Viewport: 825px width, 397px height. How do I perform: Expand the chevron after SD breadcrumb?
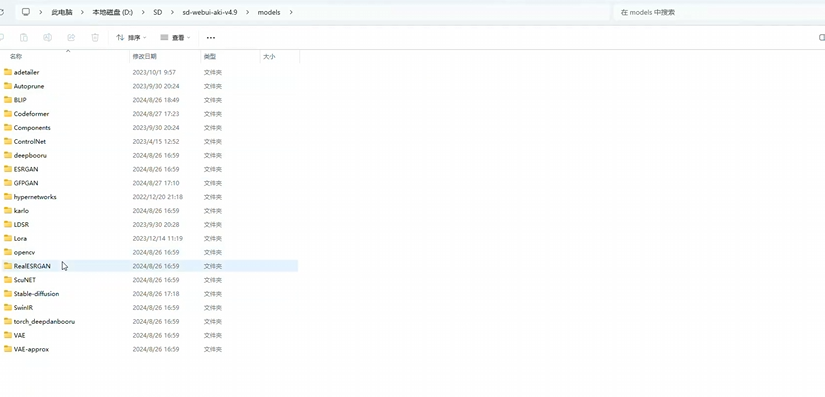172,12
